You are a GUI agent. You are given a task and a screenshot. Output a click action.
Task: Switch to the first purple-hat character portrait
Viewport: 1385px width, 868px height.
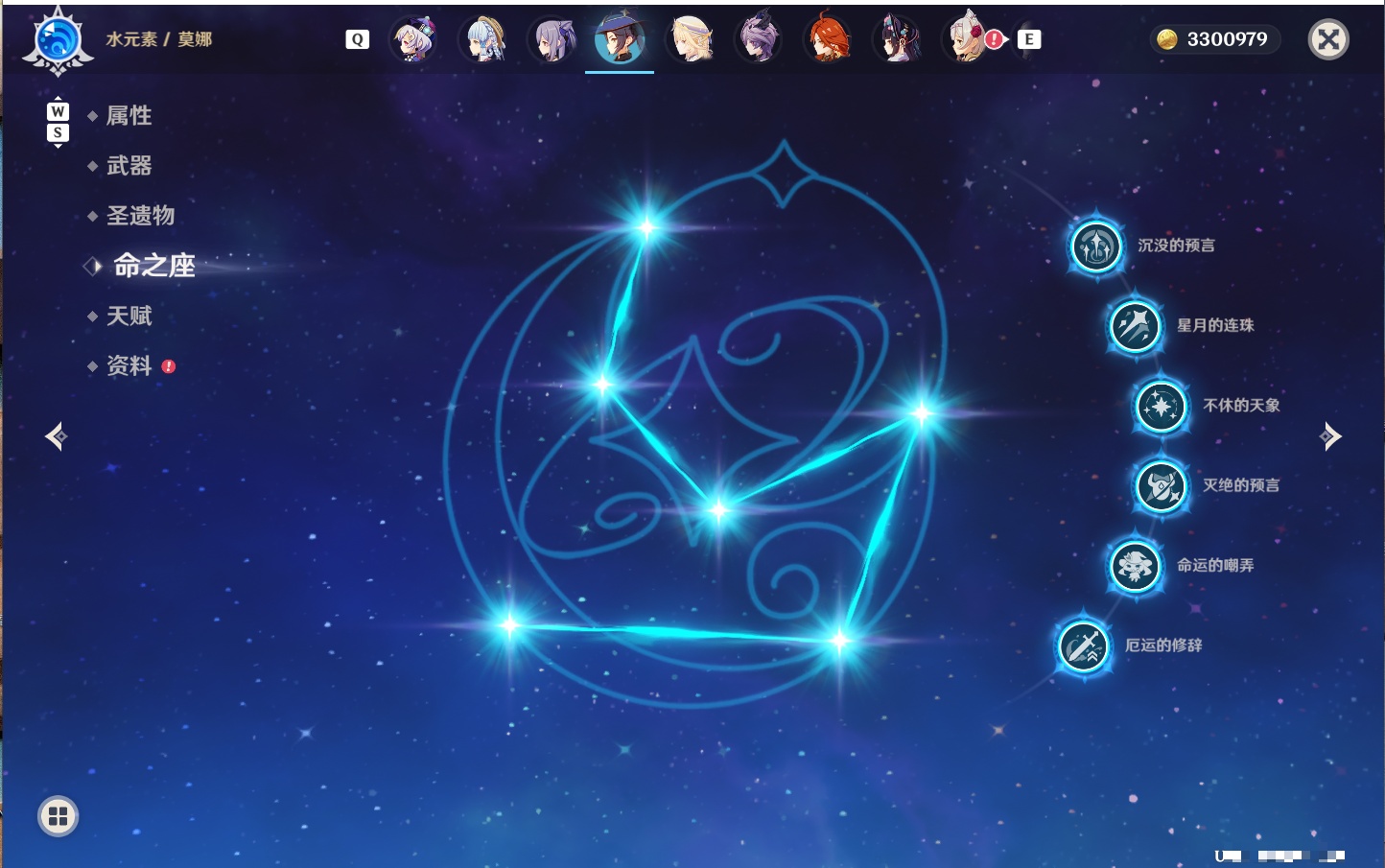pyautogui.click(x=415, y=39)
